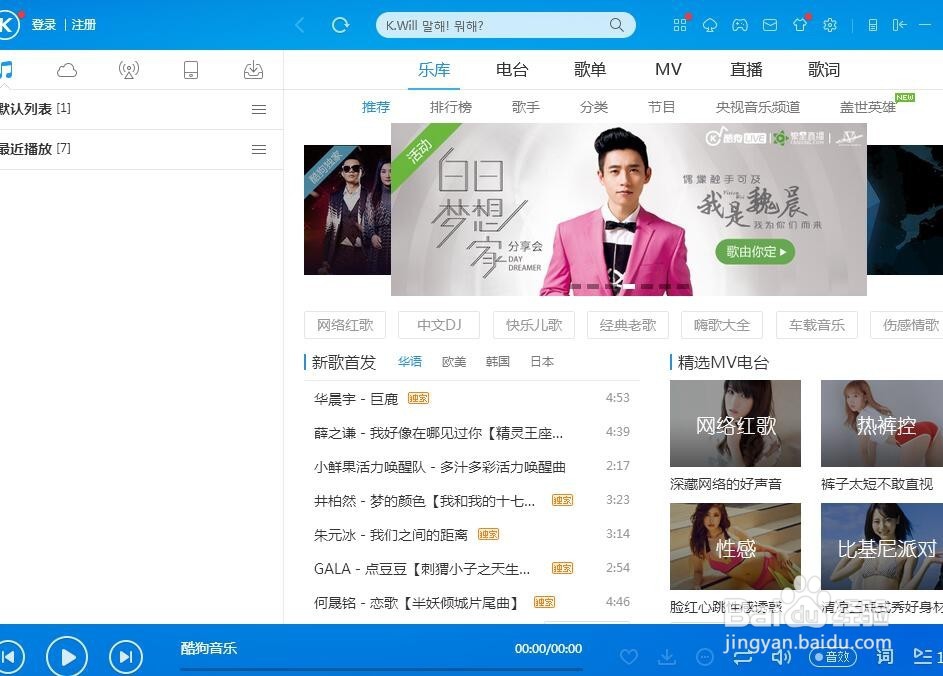Screen dimensions: 943x676
Task: Click the next track button
Action: tap(126, 657)
